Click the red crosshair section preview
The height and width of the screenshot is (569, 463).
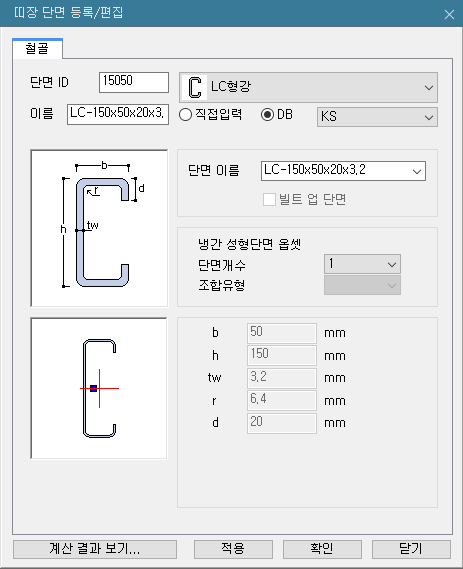(x=99, y=388)
